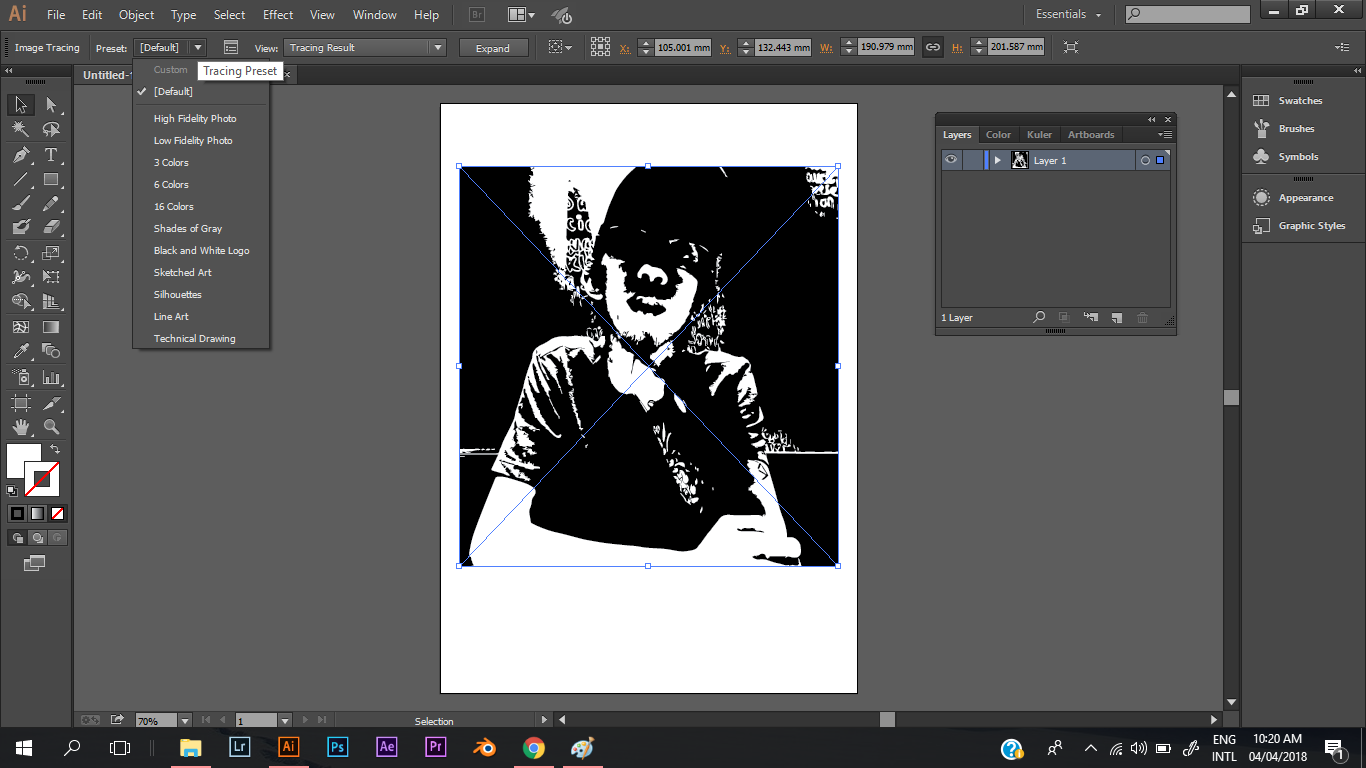Open the Layers panel options menu
This screenshot has width=1366, height=768.
(x=1165, y=134)
